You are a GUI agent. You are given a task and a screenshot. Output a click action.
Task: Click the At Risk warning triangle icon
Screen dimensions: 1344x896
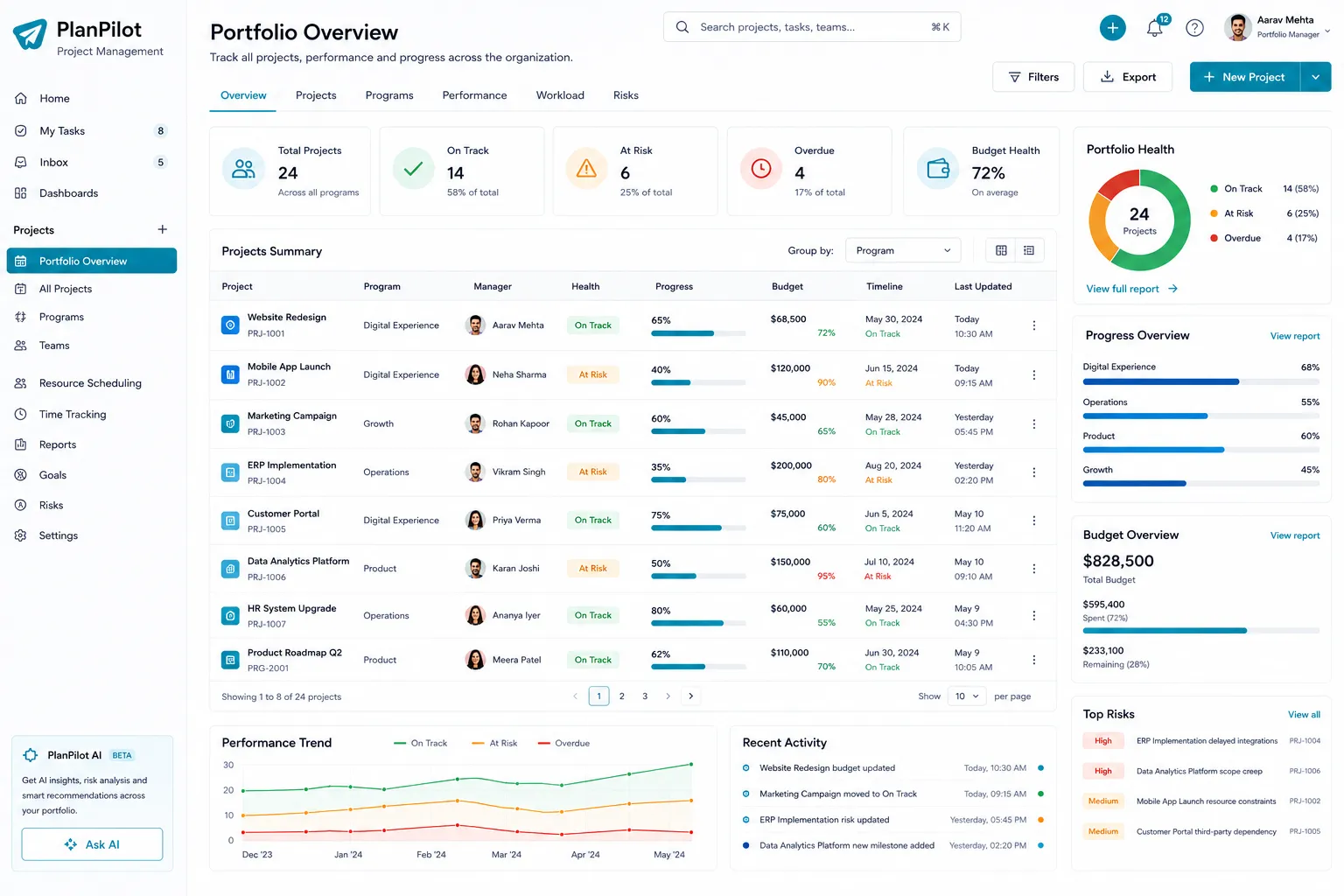point(587,168)
